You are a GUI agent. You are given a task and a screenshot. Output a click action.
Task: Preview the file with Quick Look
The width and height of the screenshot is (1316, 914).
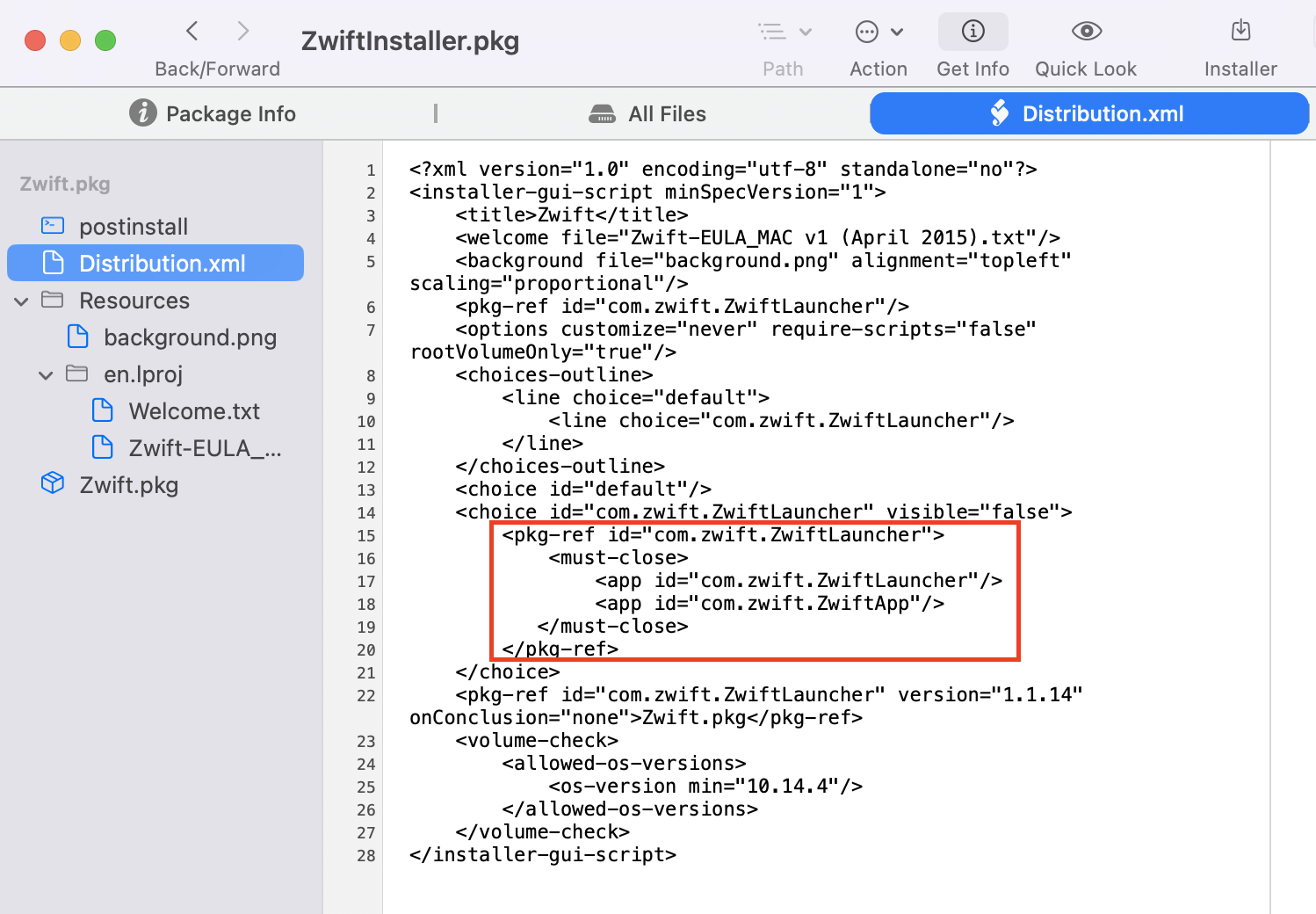pyautogui.click(x=1086, y=32)
